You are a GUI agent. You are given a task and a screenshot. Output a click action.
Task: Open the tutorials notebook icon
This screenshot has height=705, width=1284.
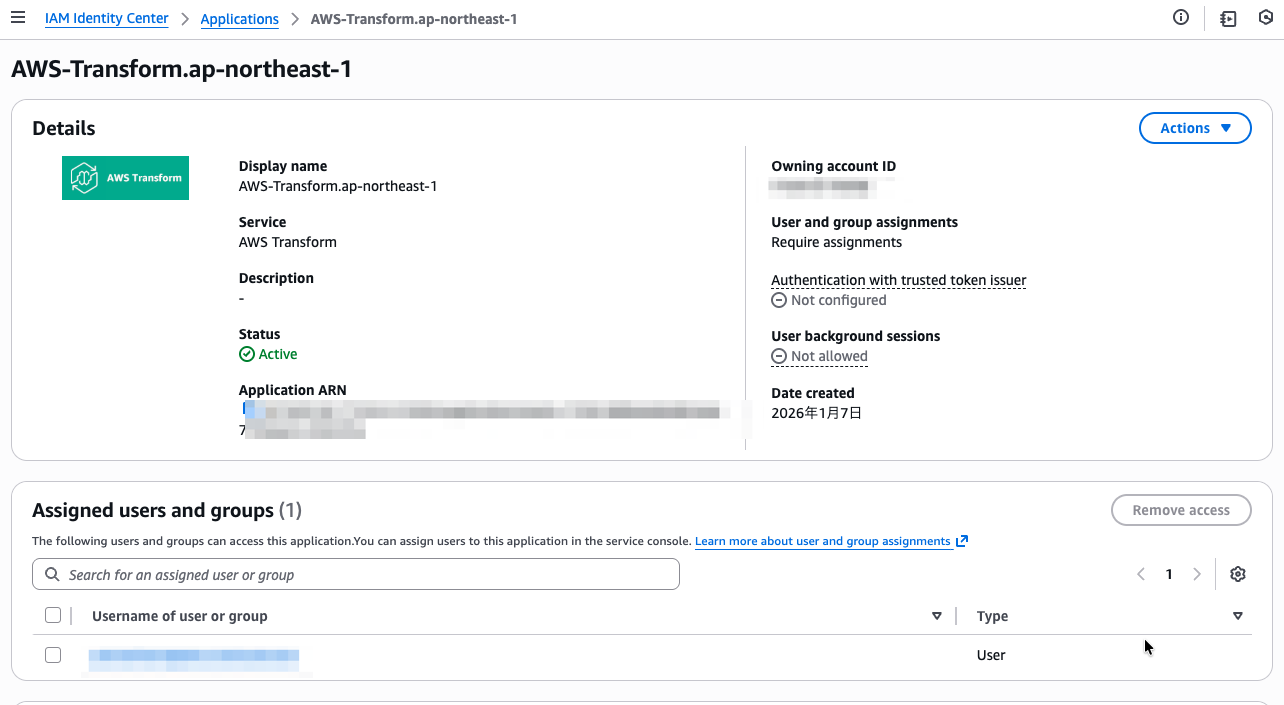tap(1228, 18)
